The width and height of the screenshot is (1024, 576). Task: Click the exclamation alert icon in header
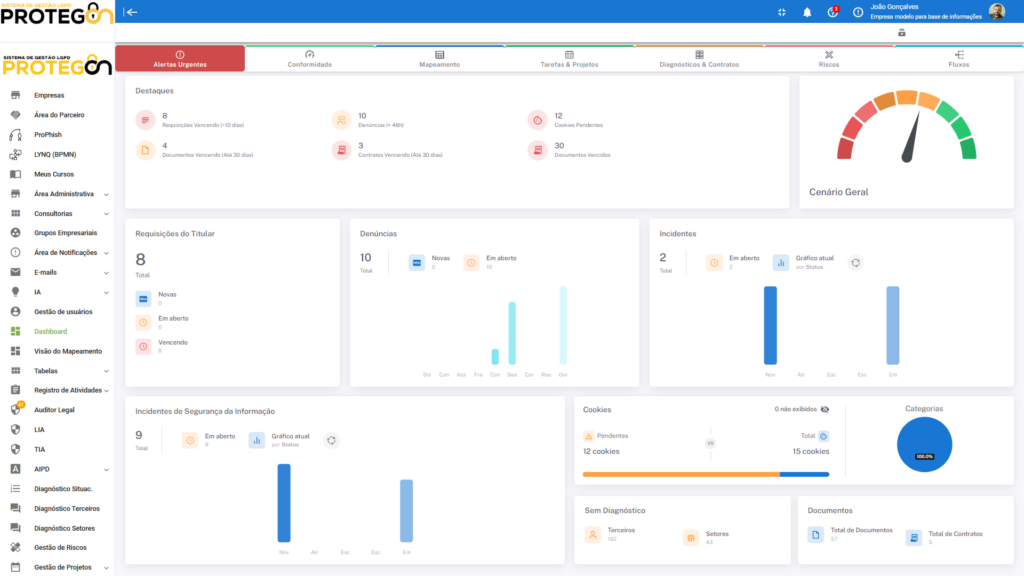pyautogui.click(x=857, y=12)
